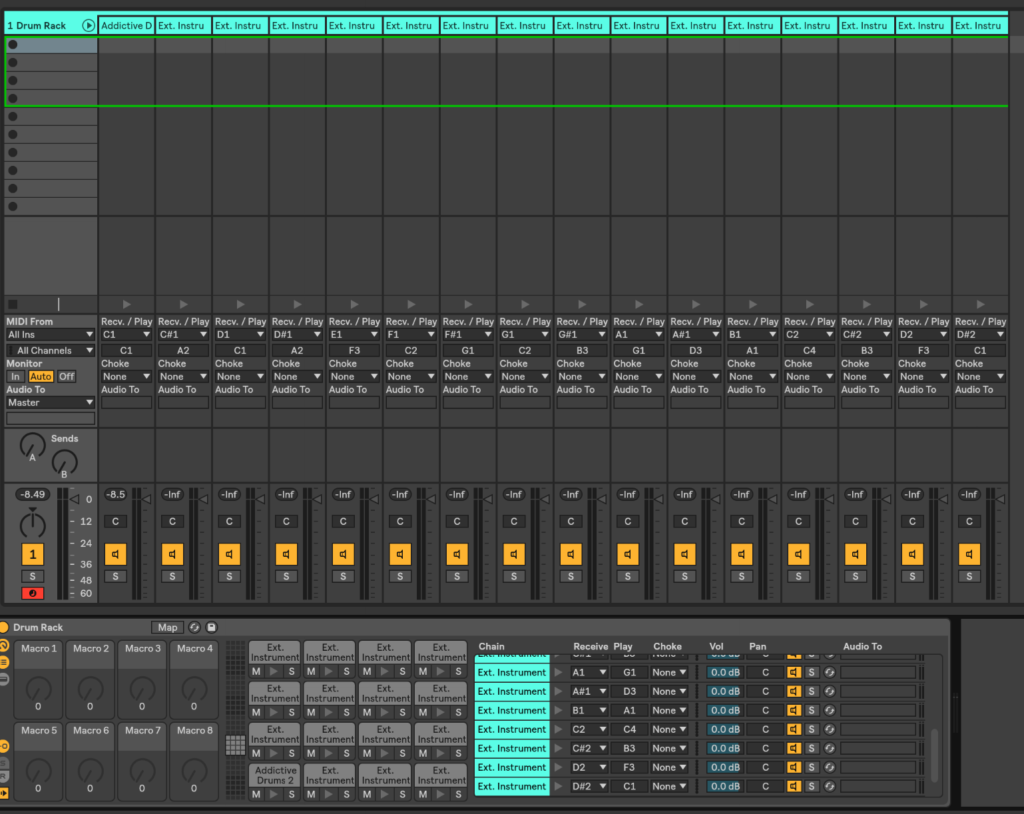The height and width of the screenshot is (814, 1024).
Task: Toggle the track 1 activator button
Action: (x=34, y=554)
